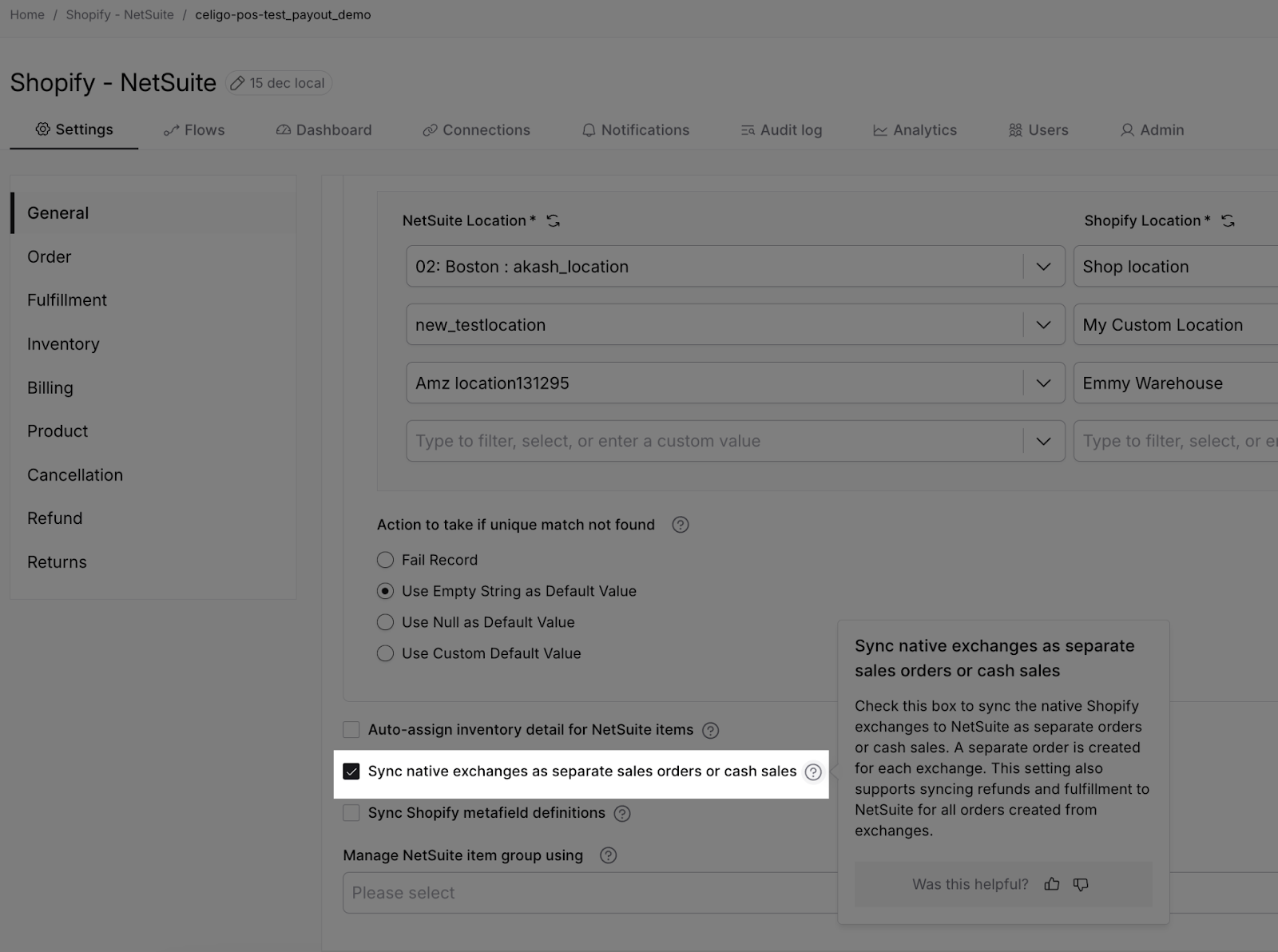The height and width of the screenshot is (952, 1278).
Task: Click the celigo-pos-test_payout_demo breadcrumb
Action: point(283,14)
